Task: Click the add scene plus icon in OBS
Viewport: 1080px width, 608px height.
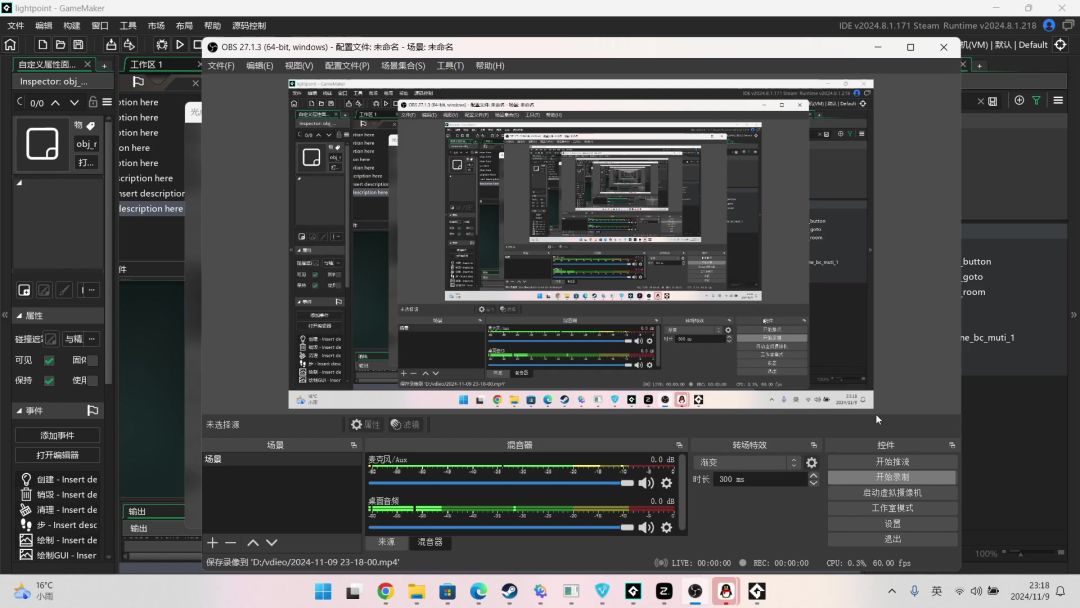Action: (x=212, y=542)
